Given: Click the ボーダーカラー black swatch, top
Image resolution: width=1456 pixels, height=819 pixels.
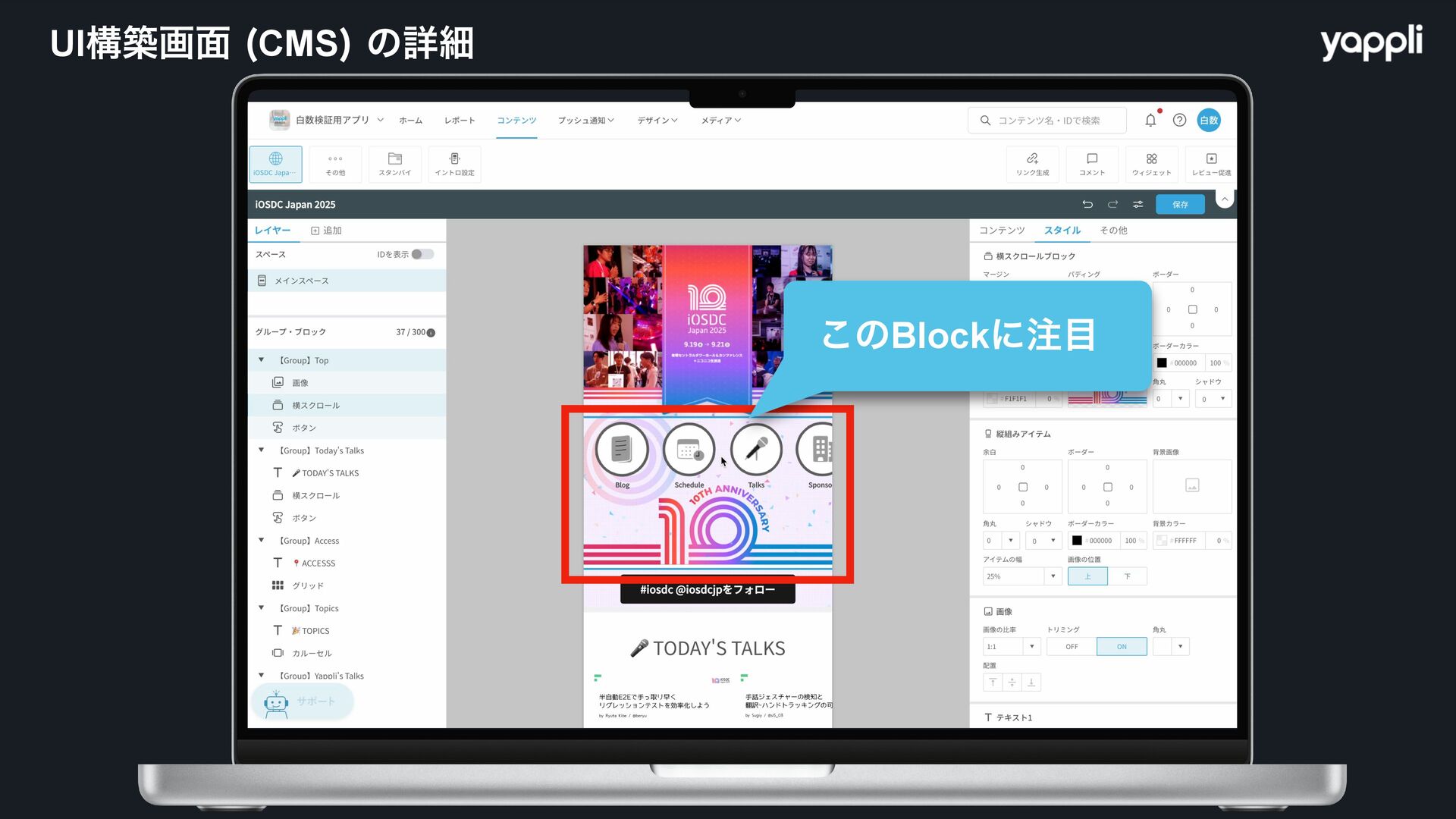Looking at the screenshot, I should point(1162,363).
